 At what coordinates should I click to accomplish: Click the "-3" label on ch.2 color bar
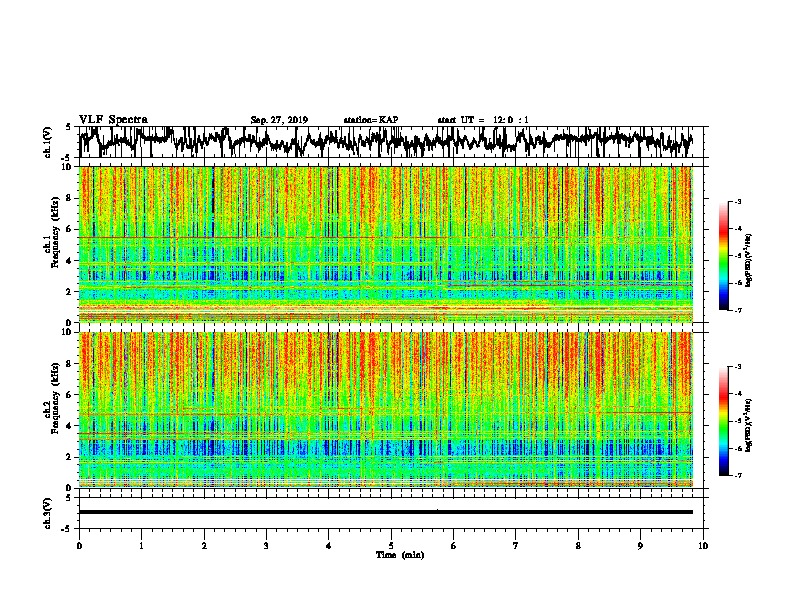click(x=737, y=367)
